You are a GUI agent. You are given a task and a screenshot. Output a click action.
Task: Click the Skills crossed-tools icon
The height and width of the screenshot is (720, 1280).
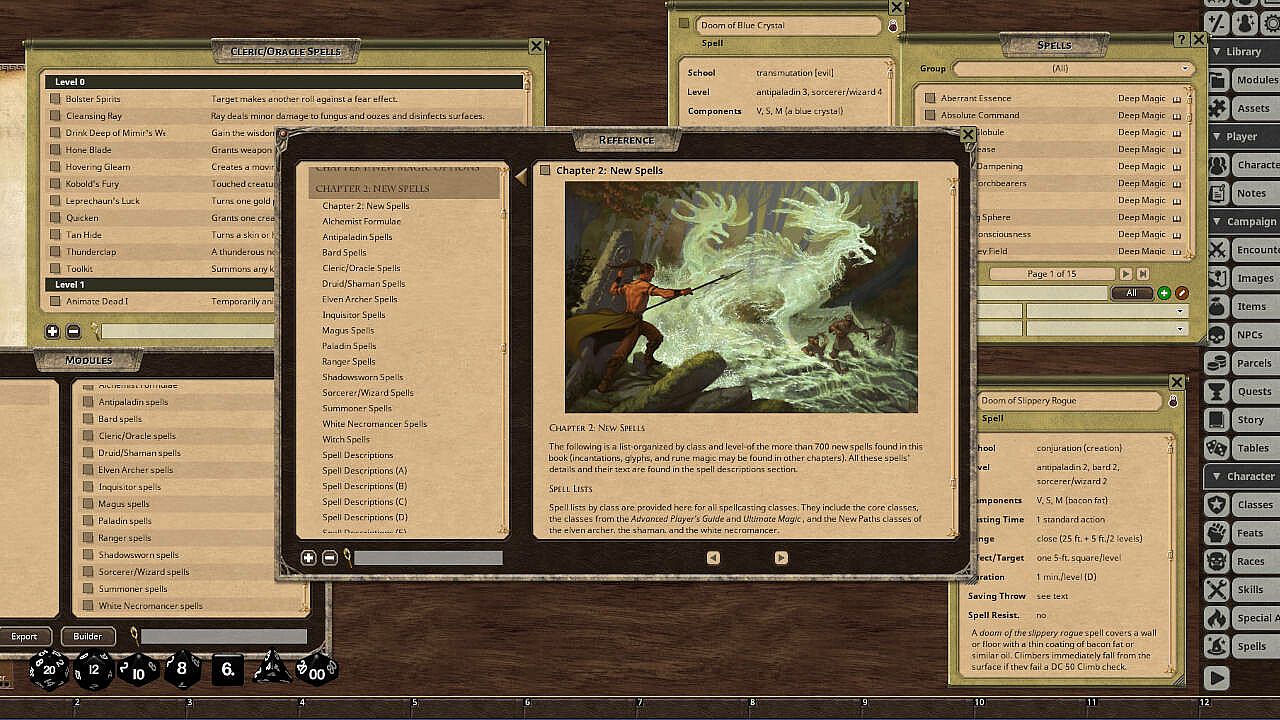click(x=1217, y=590)
